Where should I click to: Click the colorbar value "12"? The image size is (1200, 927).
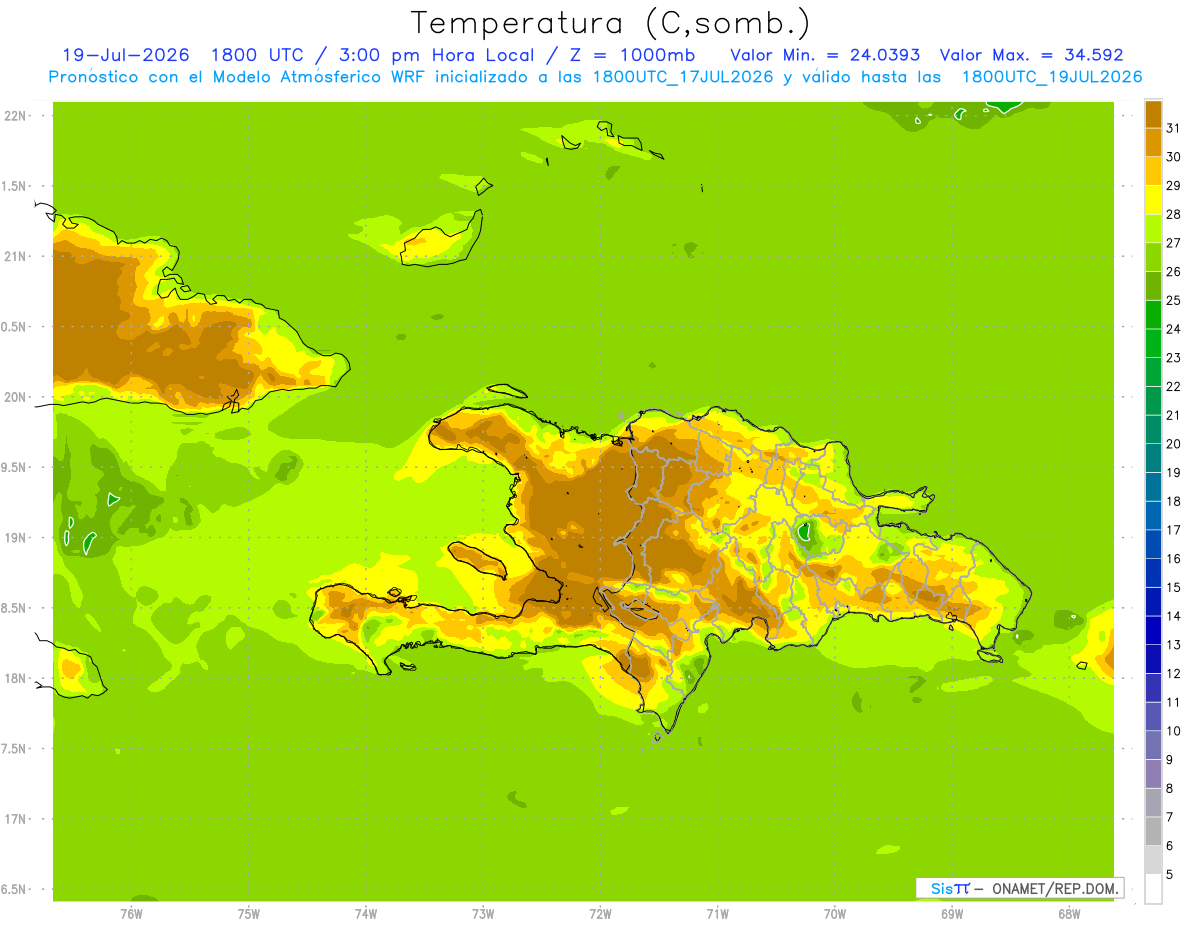[x=1174, y=673]
